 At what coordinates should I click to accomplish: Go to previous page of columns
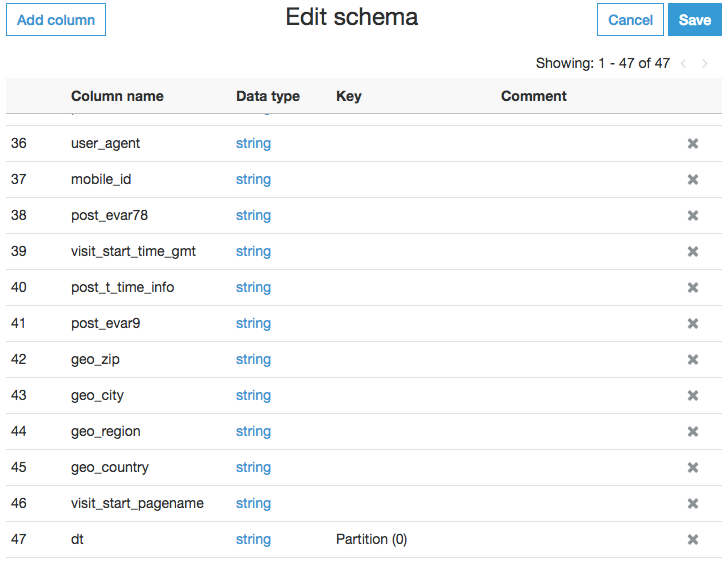[x=684, y=63]
